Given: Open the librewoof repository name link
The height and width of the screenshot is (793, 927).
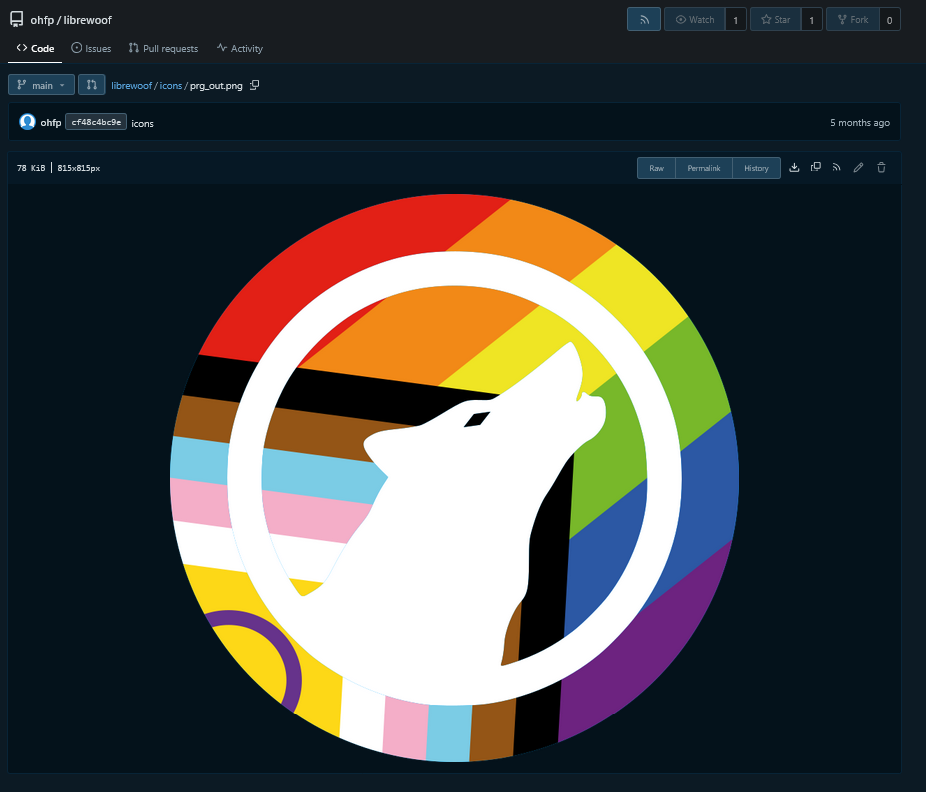Looking at the screenshot, I should [87, 20].
